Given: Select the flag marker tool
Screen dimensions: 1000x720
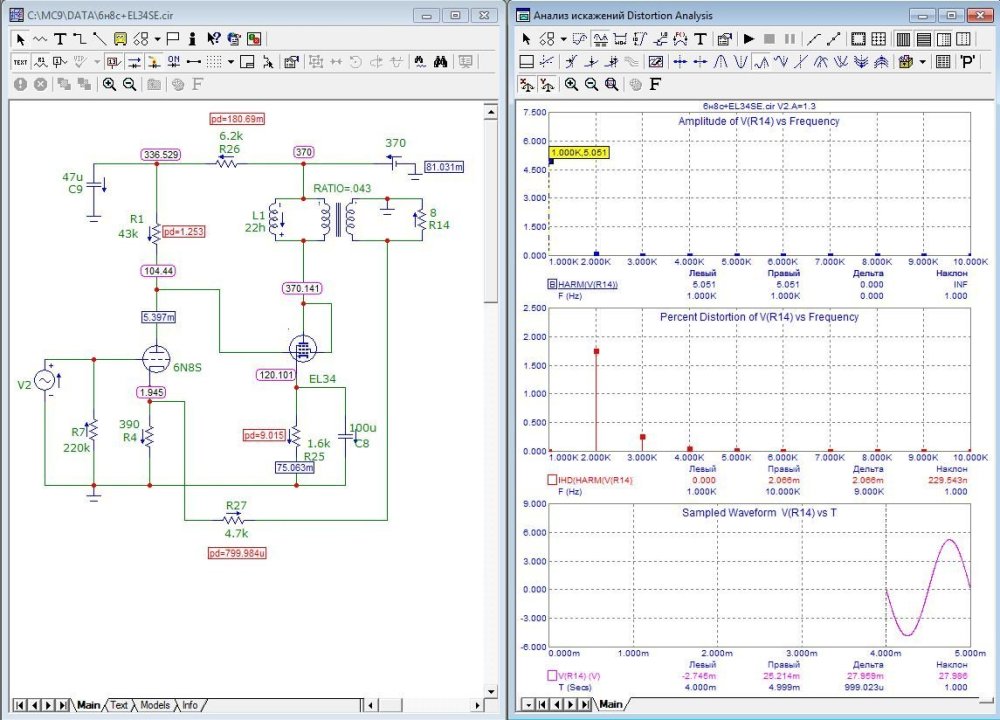Looking at the screenshot, I should click(172, 39).
